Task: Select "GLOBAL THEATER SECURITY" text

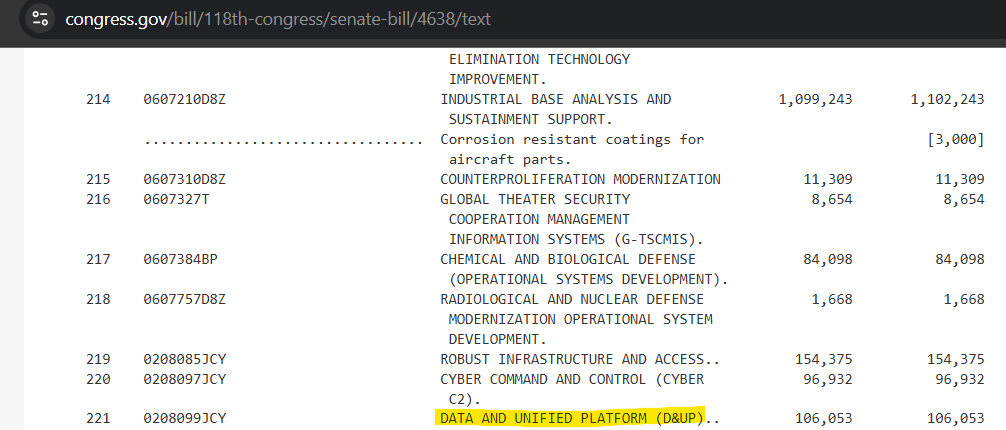Action: [535, 200]
